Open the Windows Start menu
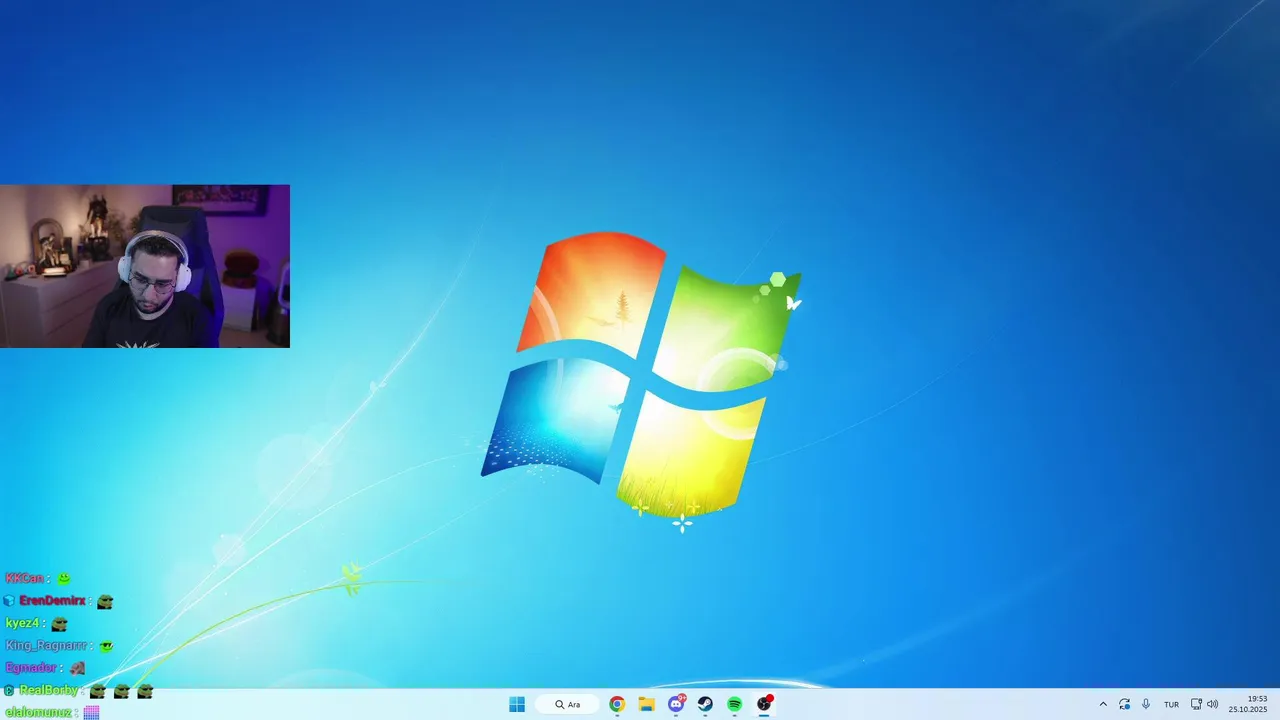This screenshot has width=1280, height=720. pos(517,704)
